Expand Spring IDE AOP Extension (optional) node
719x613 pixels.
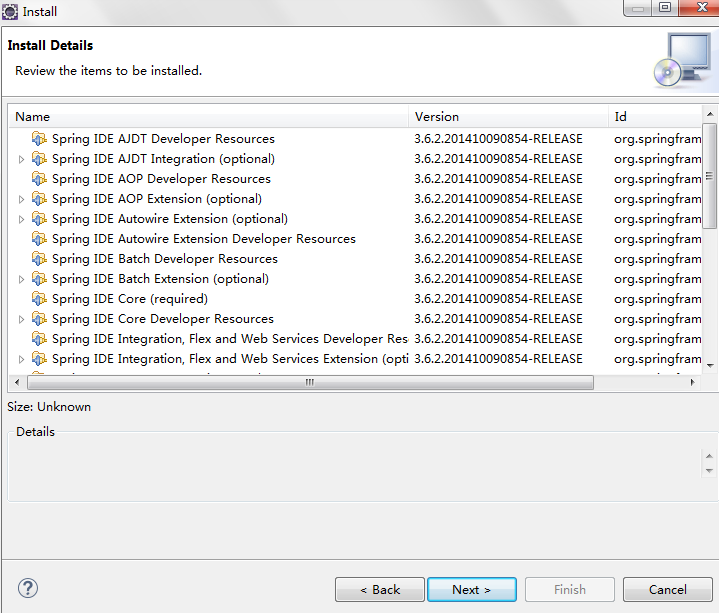21,199
